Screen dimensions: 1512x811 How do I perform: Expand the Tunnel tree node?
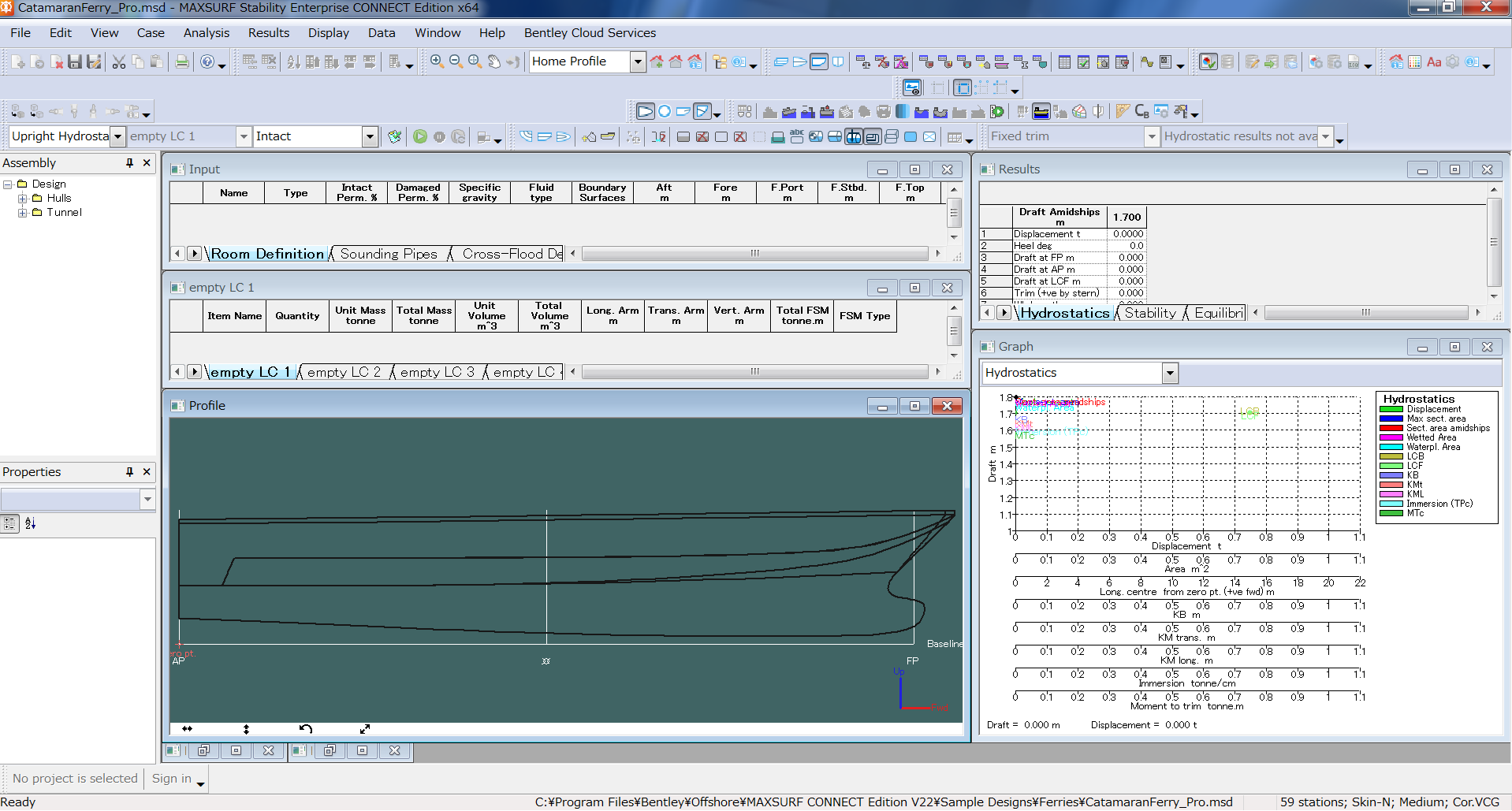23,213
